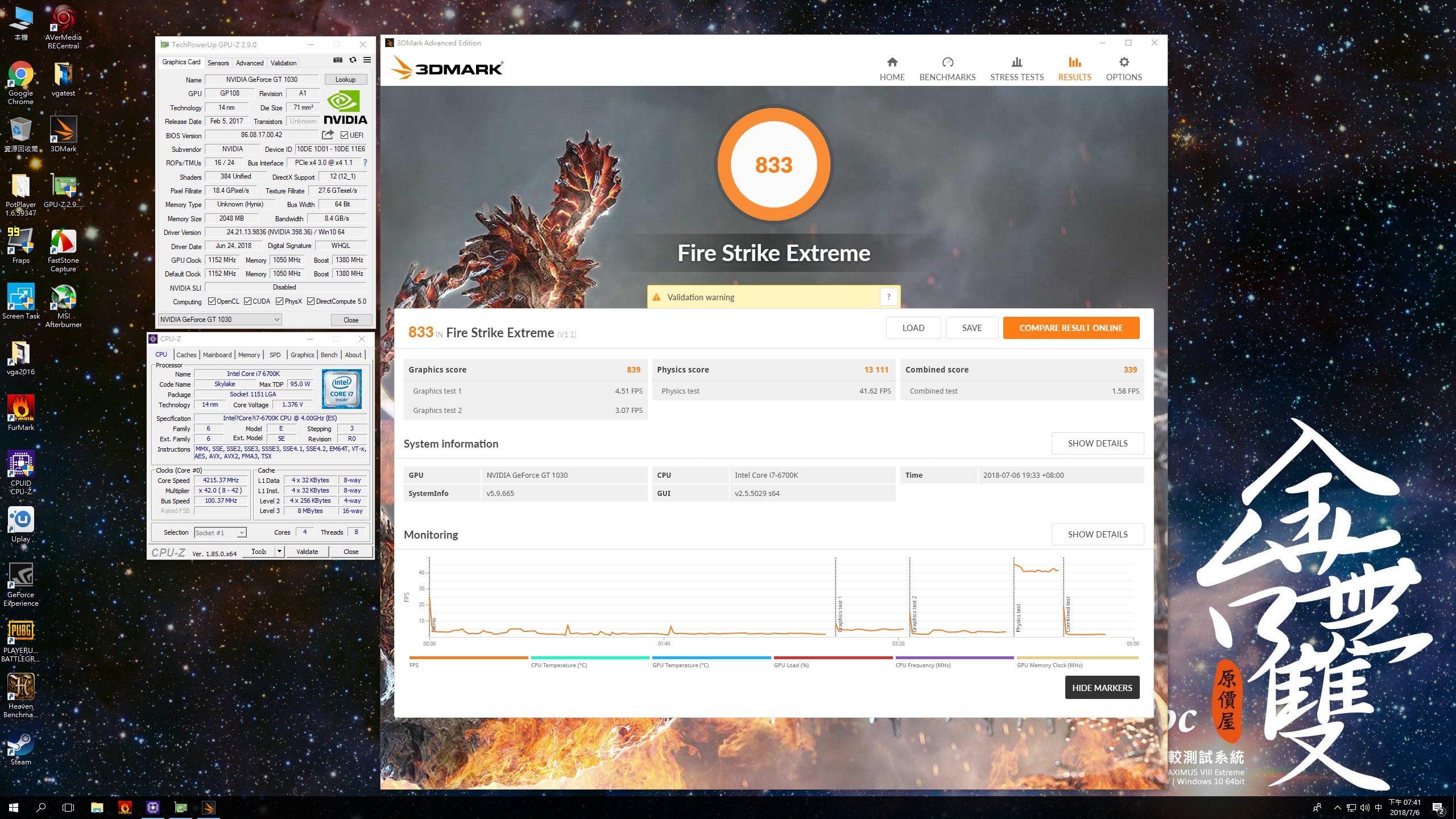Open OPTIONS in 3DMark navigation
This screenshot has width=1456, height=819.
coord(1124,69)
